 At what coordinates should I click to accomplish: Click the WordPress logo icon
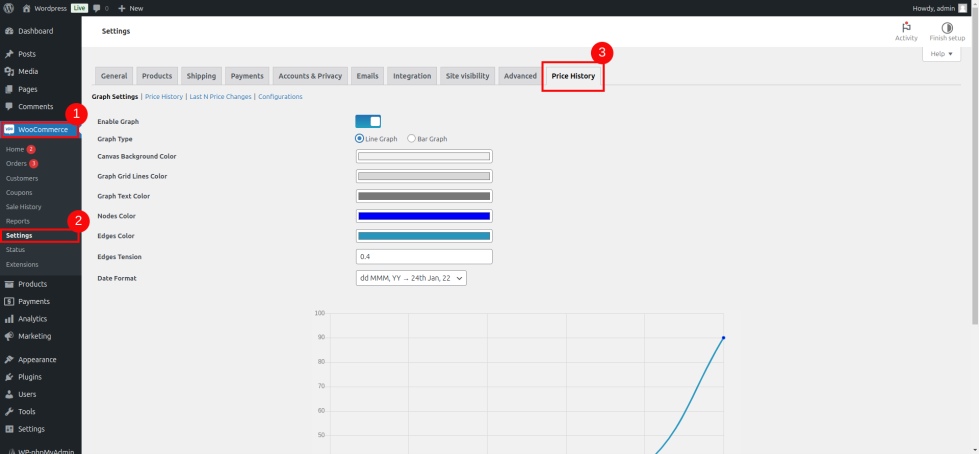[9, 7]
